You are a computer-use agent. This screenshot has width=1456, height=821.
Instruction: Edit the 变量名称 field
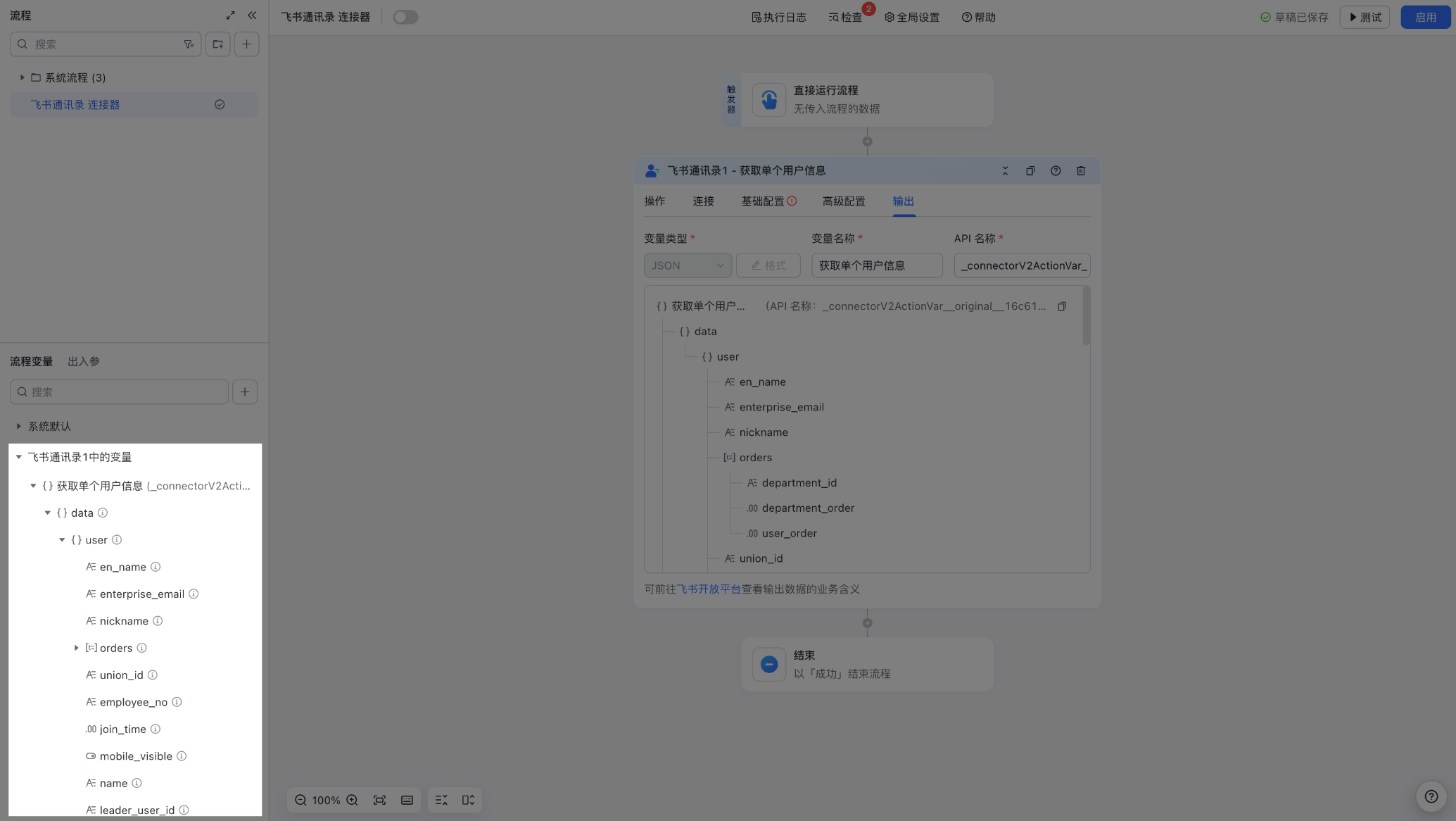877,265
